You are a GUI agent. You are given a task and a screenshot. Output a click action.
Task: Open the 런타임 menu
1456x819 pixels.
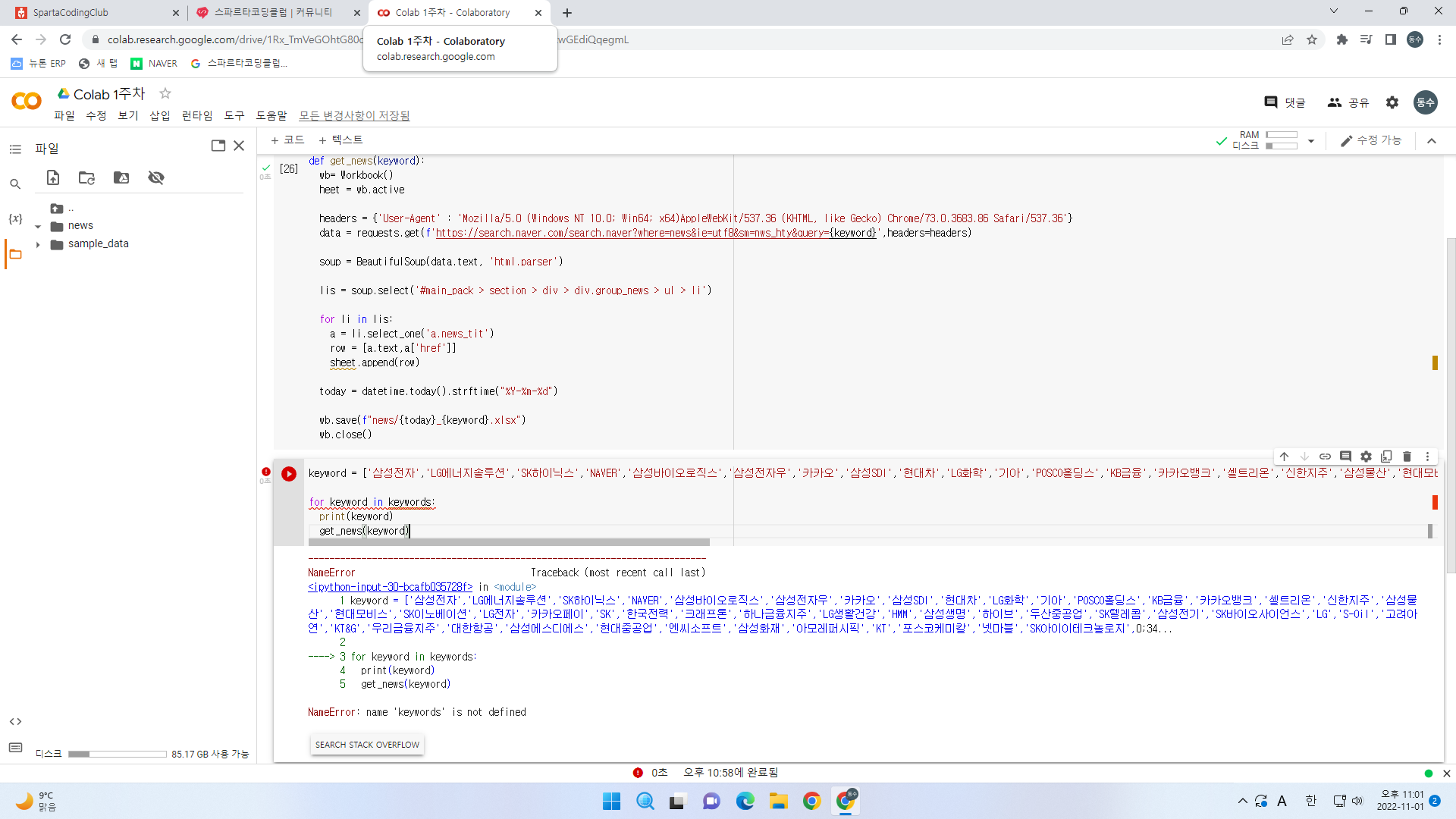click(x=197, y=115)
